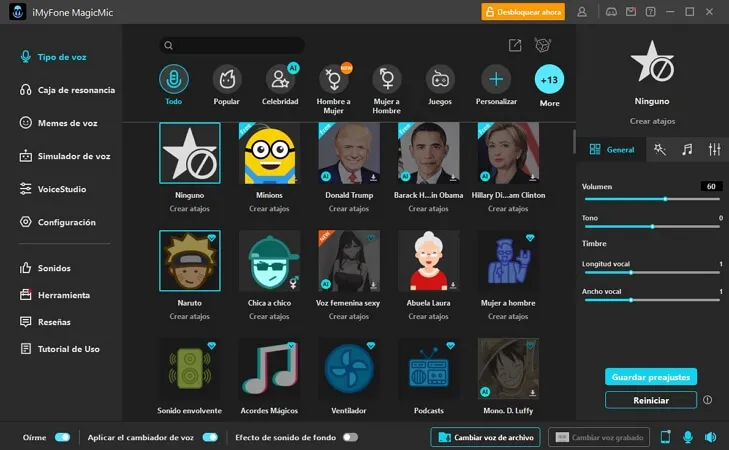This screenshot has height=450, width=729.
Task: Open Tutorial de Uso
Action: [x=60, y=349]
